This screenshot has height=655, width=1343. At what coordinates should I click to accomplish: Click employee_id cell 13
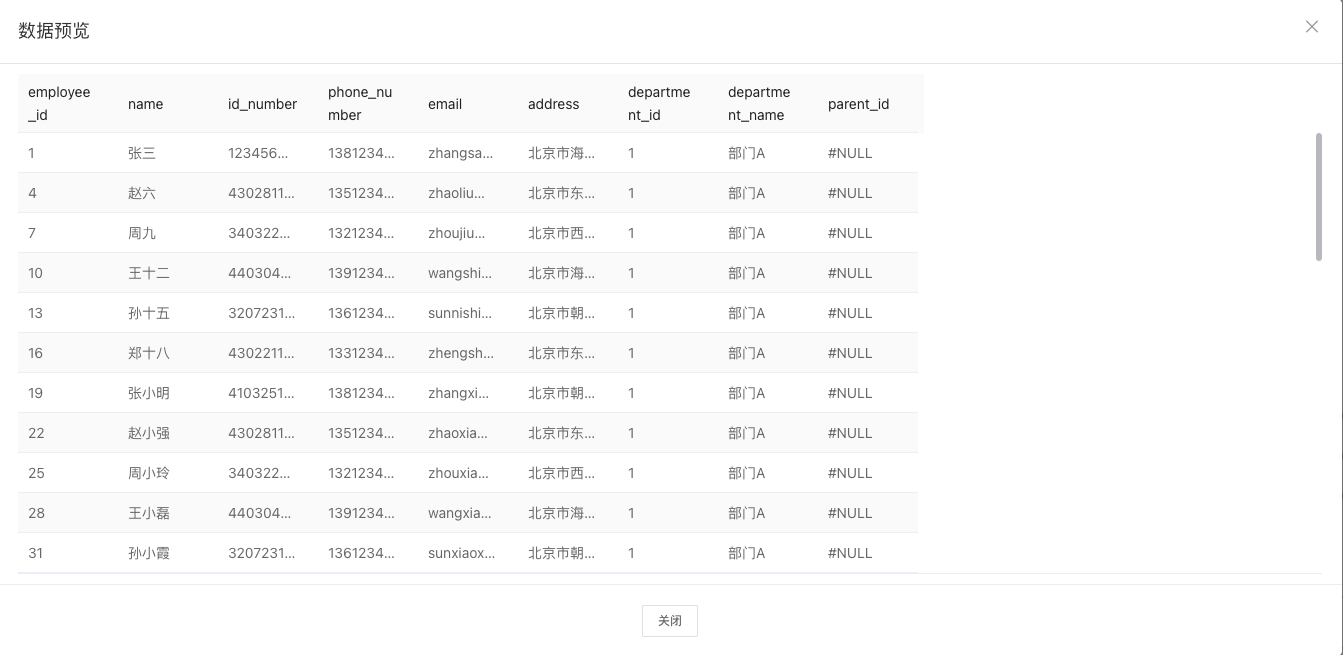pyautogui.click(x=35, y=313)
